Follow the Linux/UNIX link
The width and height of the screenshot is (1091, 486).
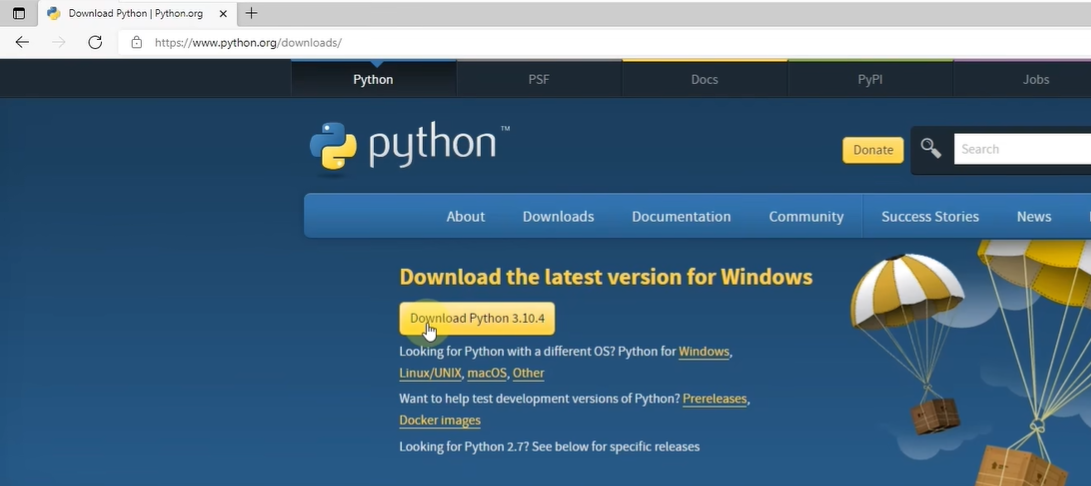click(430, 373)
